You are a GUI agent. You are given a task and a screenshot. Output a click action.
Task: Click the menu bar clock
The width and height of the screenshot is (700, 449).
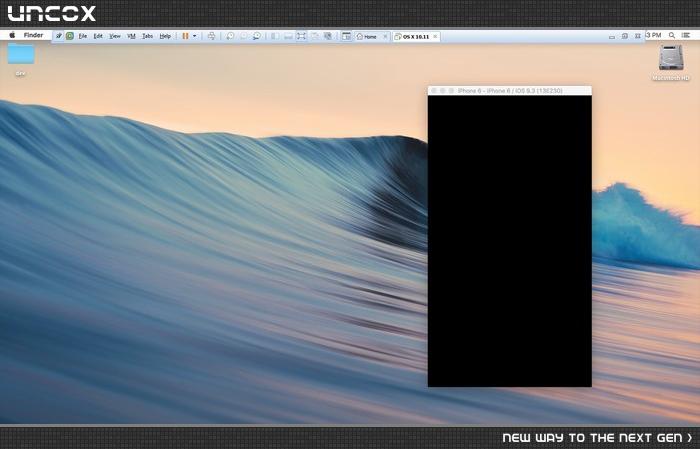tap(653, 35)
